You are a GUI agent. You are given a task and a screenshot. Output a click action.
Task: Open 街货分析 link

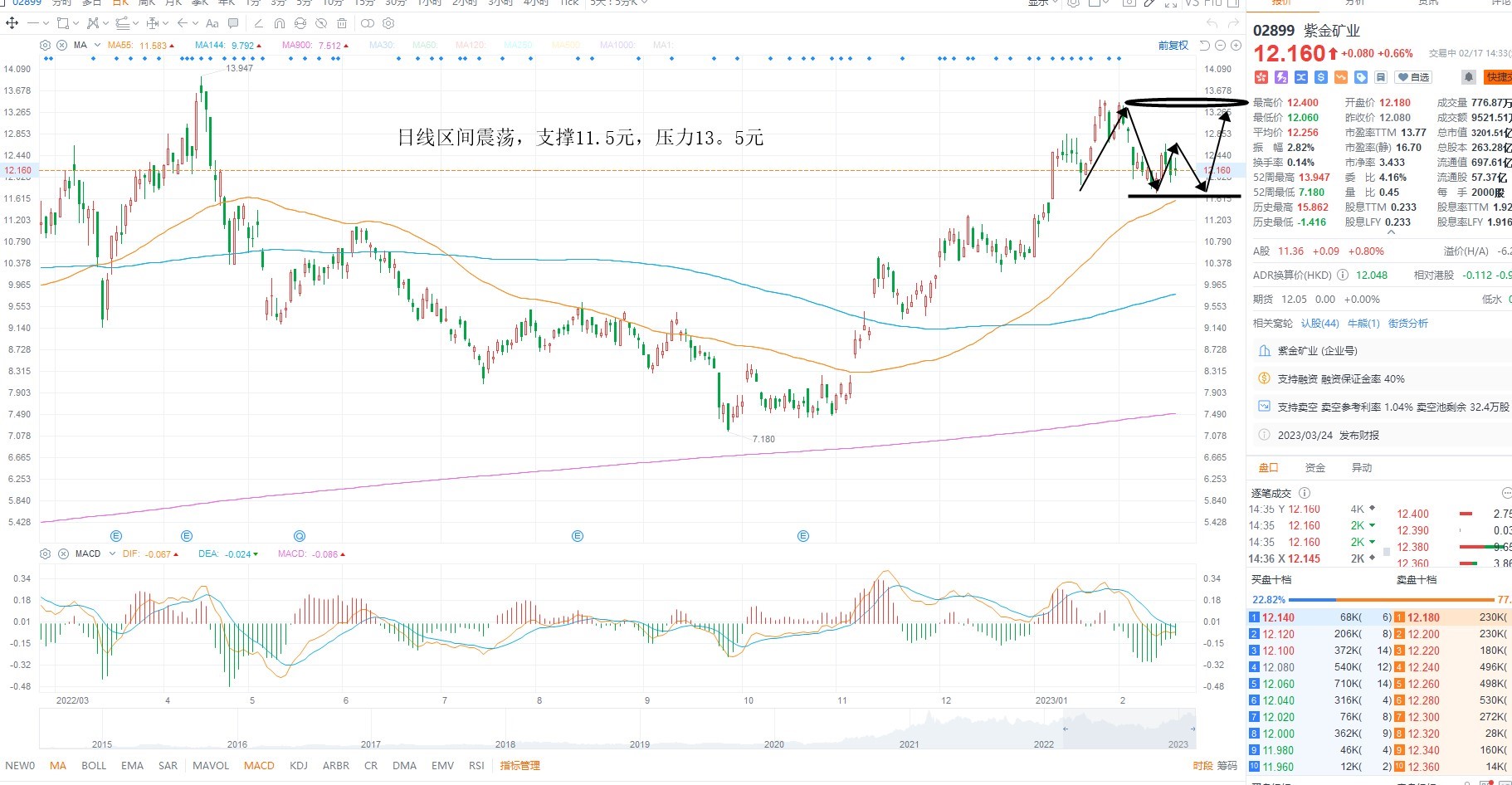tap(1408, 324)
